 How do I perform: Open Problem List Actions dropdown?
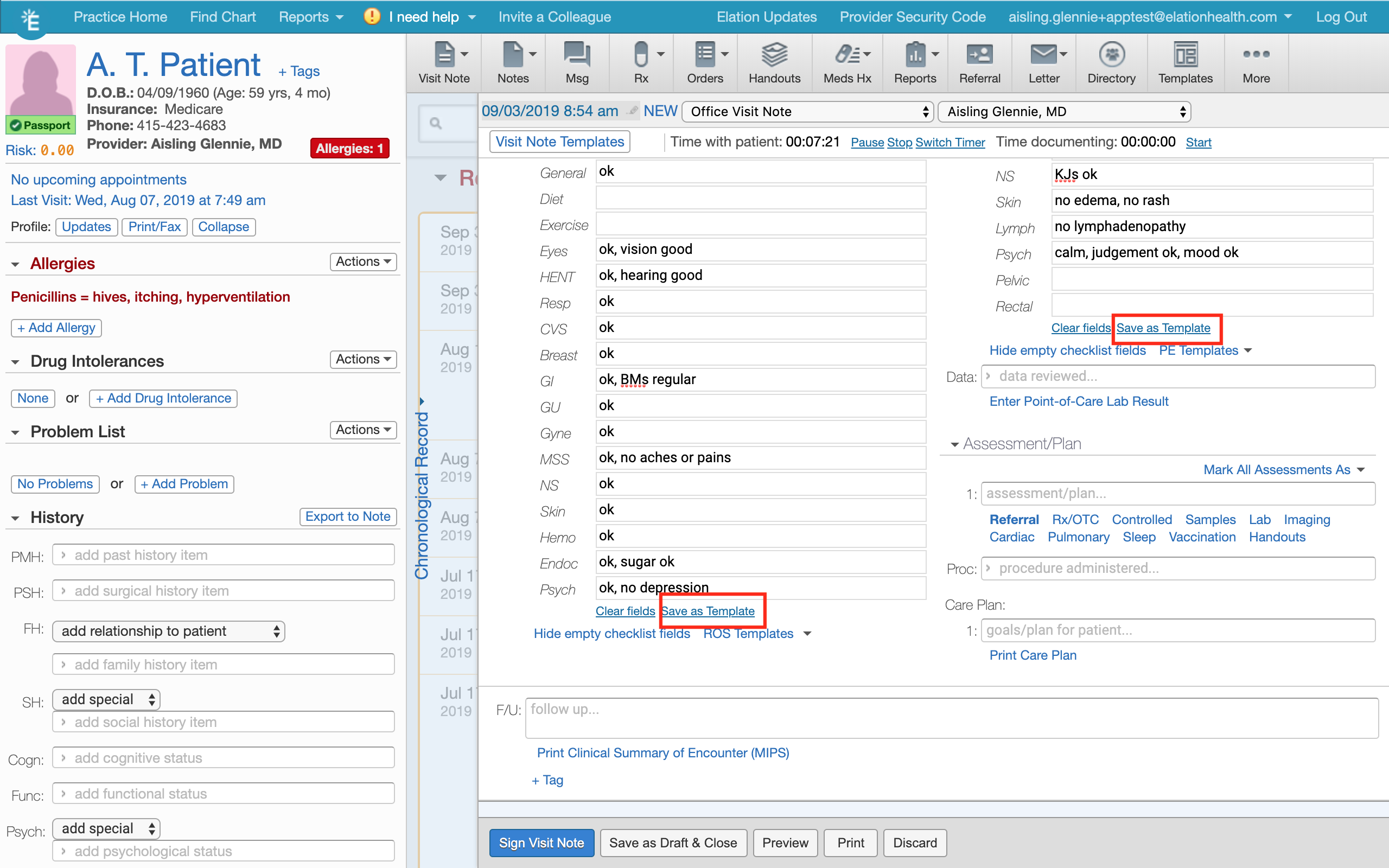[363, 430]
